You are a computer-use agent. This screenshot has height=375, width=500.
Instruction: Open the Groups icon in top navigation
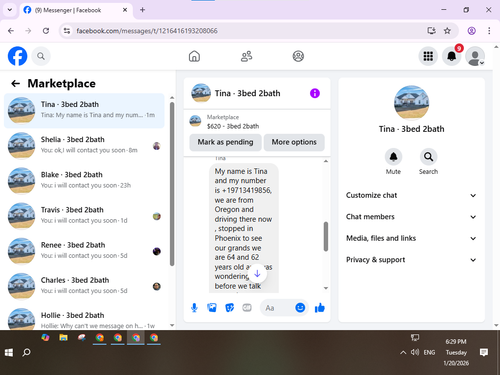coord(298,56)
